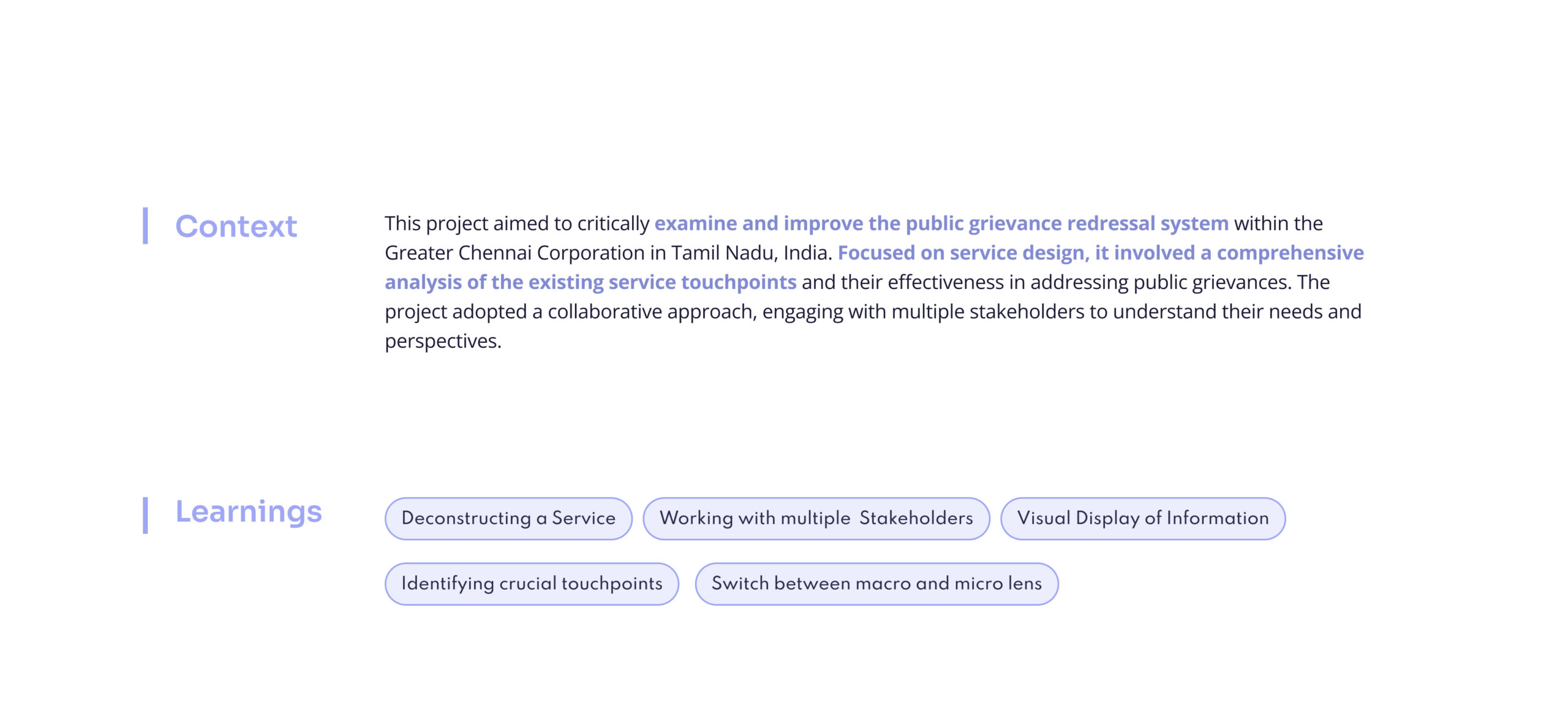Select the Working with multiple Stakeholders pill
The height and width of the screenshot is (711, 1568).
(x=816, y=518)
